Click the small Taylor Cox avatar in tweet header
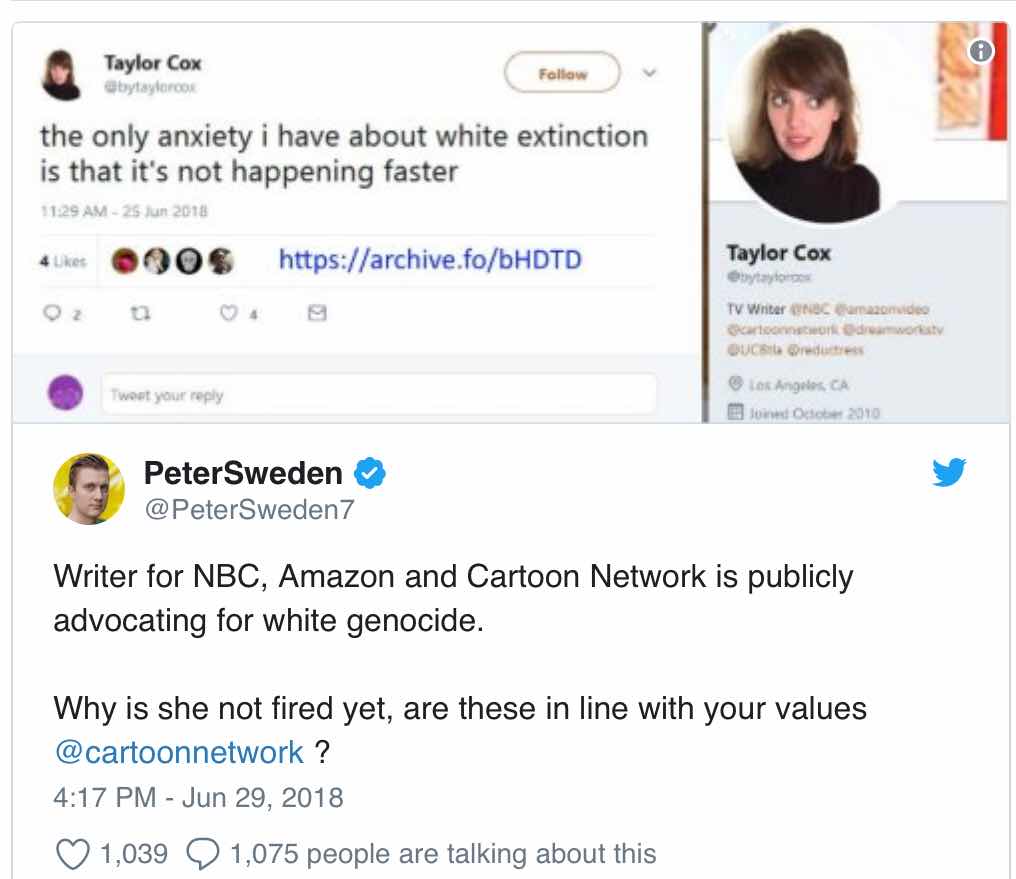This screenshot has height=879, width=1016. click(61, 74)
